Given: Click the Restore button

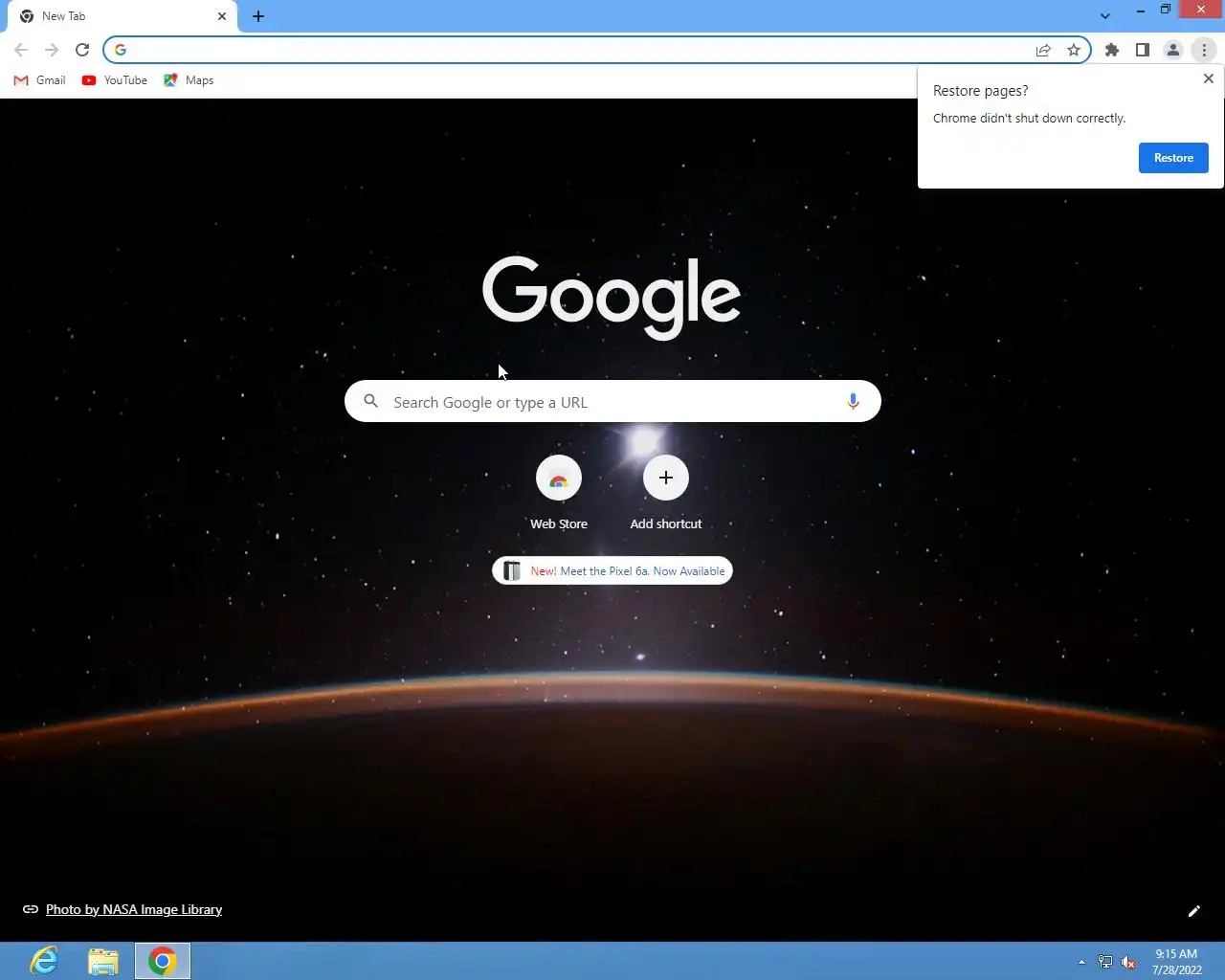Looking at the screenshot, I should (x=1173, y=158).
